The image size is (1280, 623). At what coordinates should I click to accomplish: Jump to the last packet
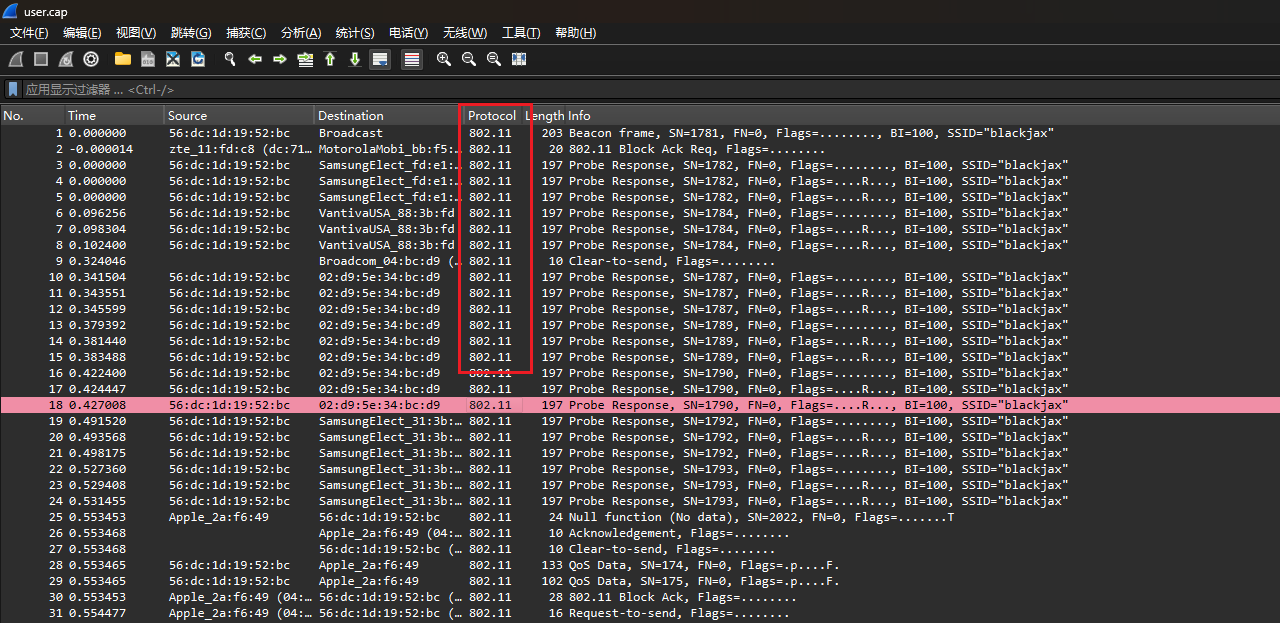[x=355, y=59]
